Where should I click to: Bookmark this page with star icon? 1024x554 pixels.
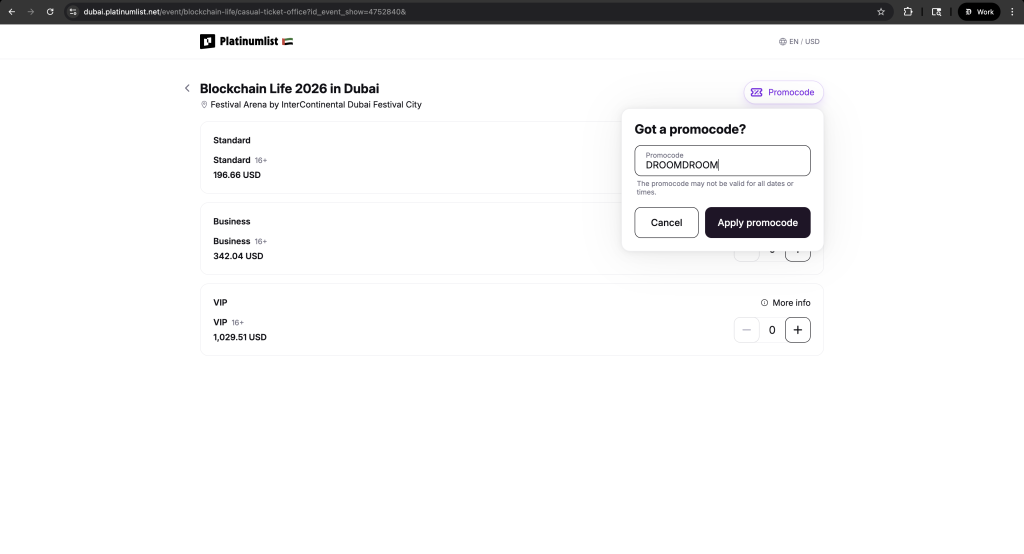click(x=881, y=12)
